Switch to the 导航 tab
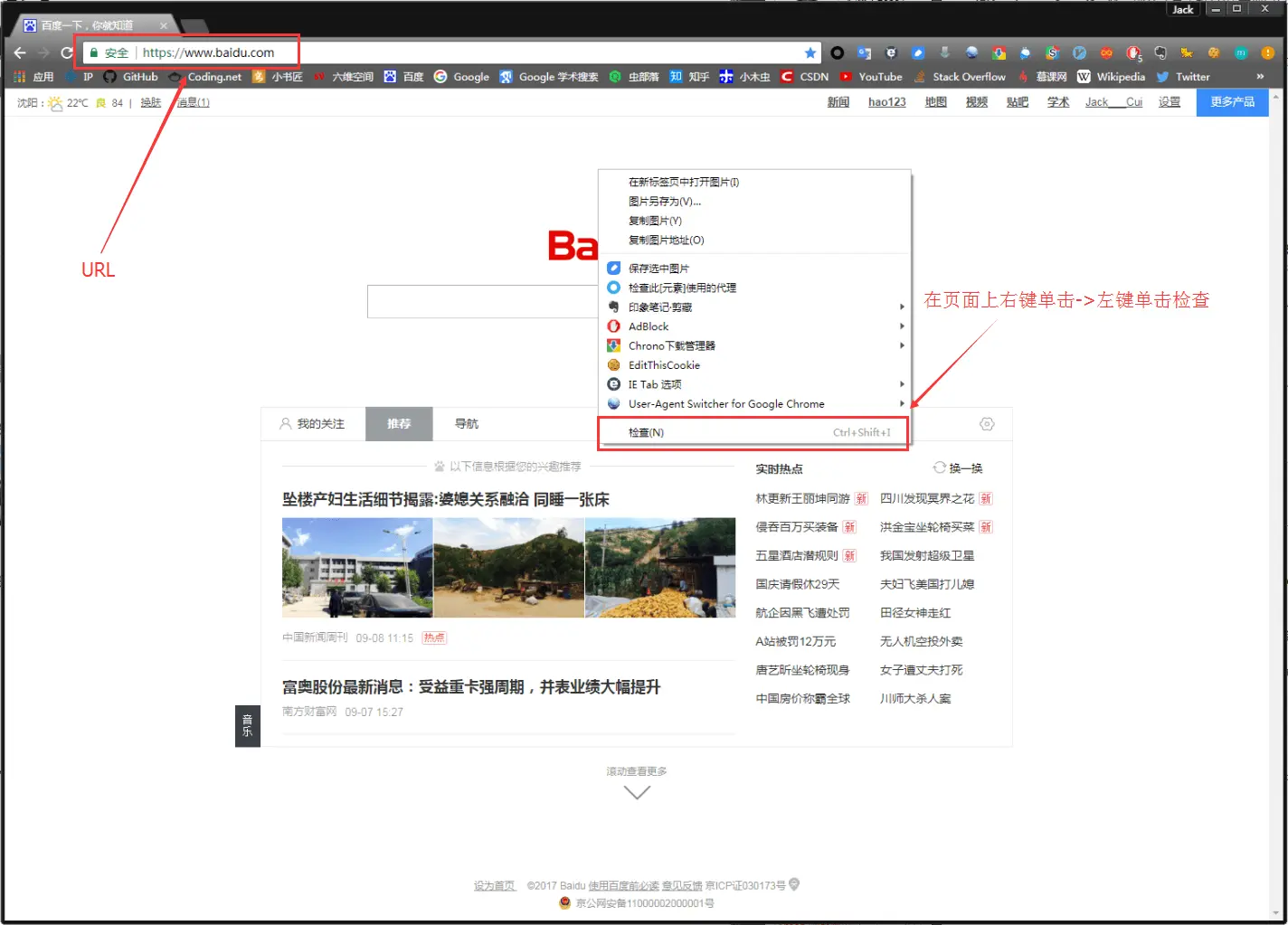Viewport: 1288px width, 925px height. [x=466, y=423]
